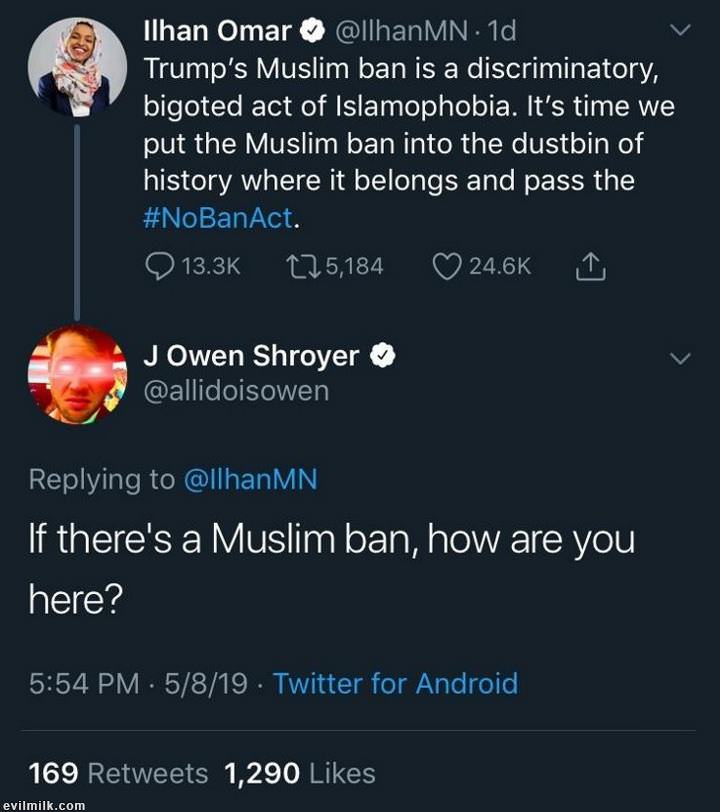Click @IlhanMN in the Replying to line
The width and height of the screenshot is (720, 812).
coord(250,479)
